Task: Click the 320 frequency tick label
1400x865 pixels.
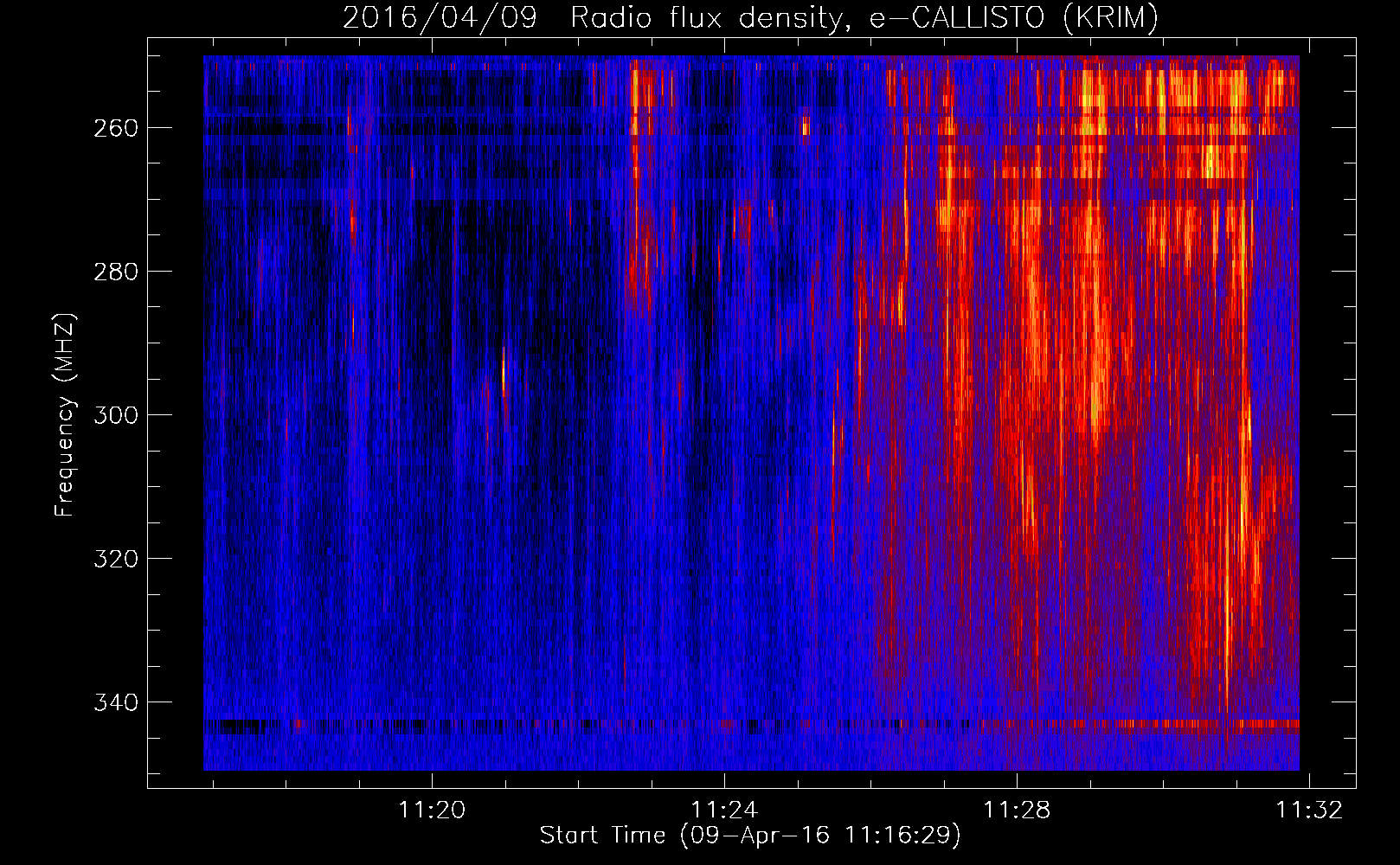Action: (x=116, y=559)
